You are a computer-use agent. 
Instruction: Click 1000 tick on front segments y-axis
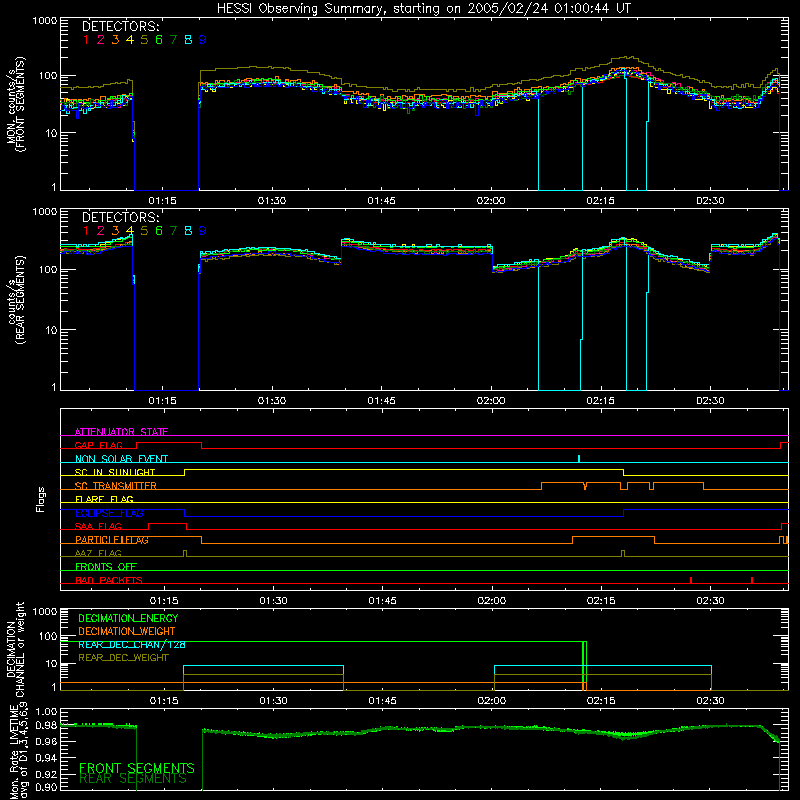45,21
